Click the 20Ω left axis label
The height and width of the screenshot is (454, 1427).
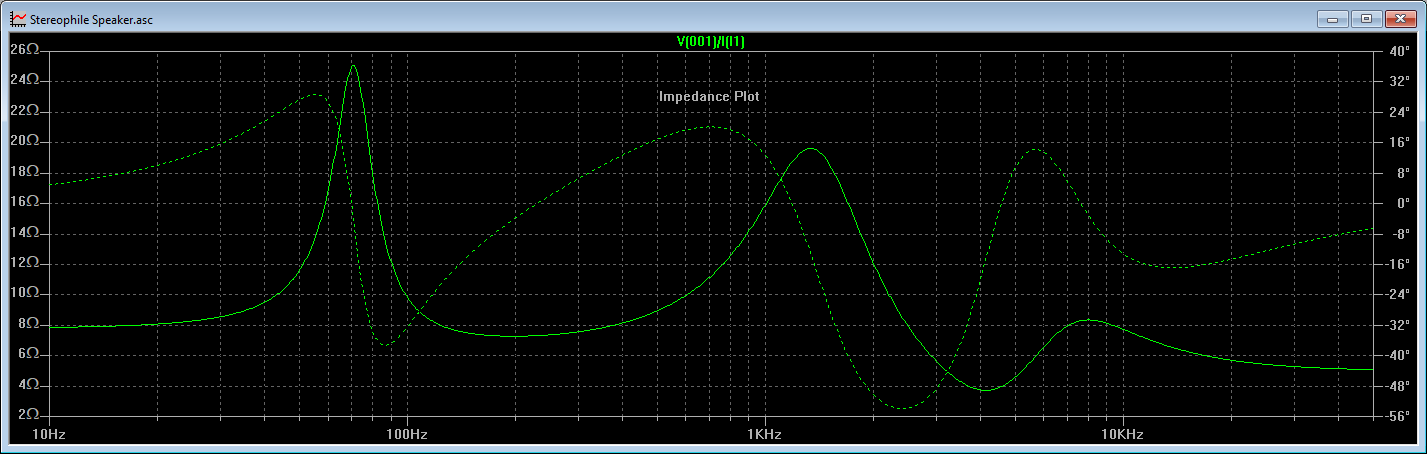[25, 141]
